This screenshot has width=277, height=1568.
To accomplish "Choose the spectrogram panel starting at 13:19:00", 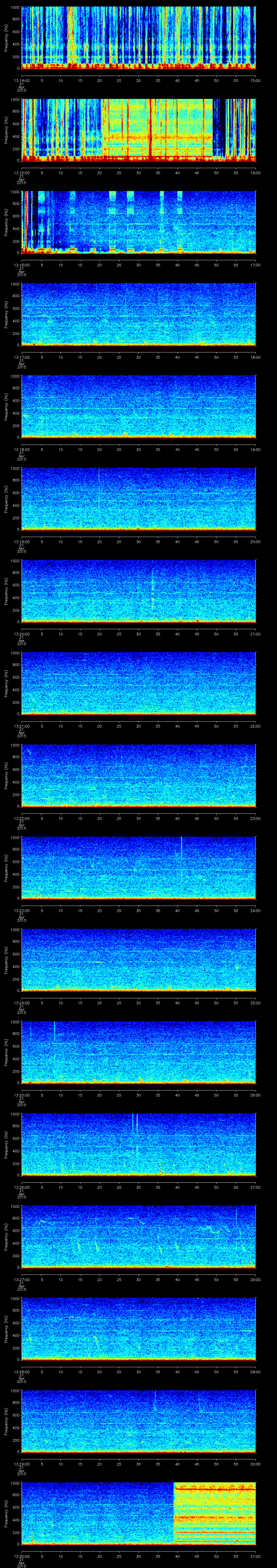I will (139, 499).
